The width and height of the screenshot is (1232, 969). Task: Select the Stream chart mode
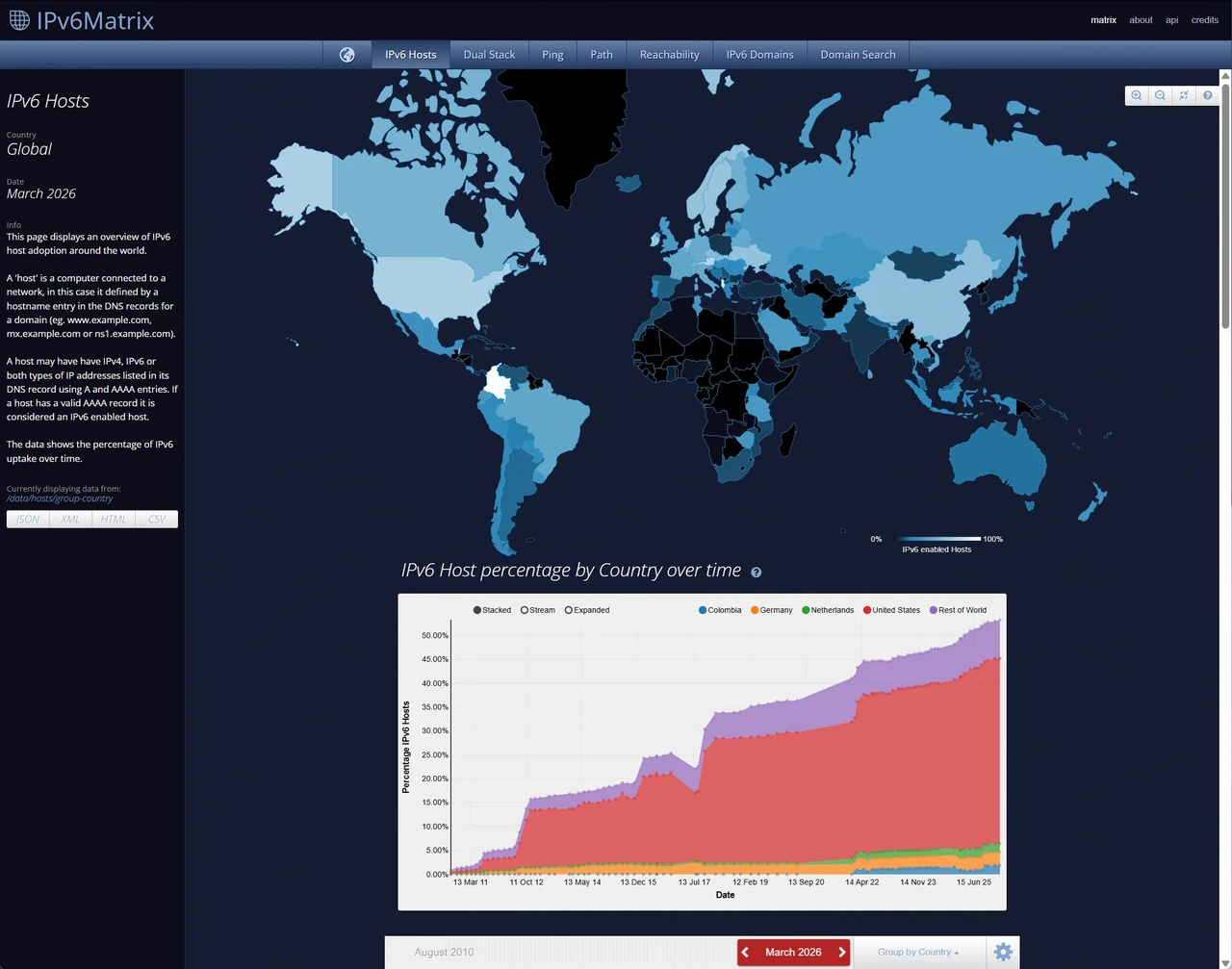point(538,610)
